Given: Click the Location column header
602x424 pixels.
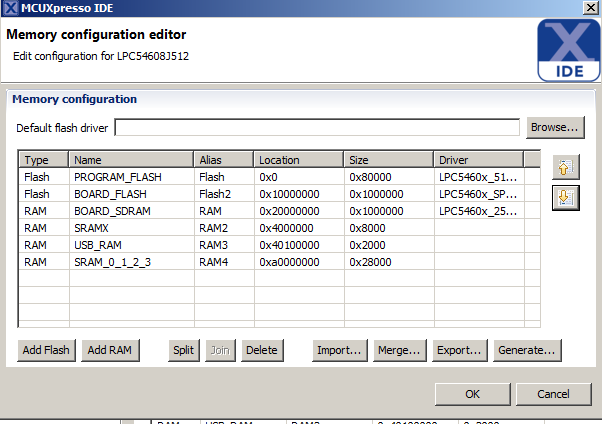Looking at the screenshot, I should [x=298, y=160].
